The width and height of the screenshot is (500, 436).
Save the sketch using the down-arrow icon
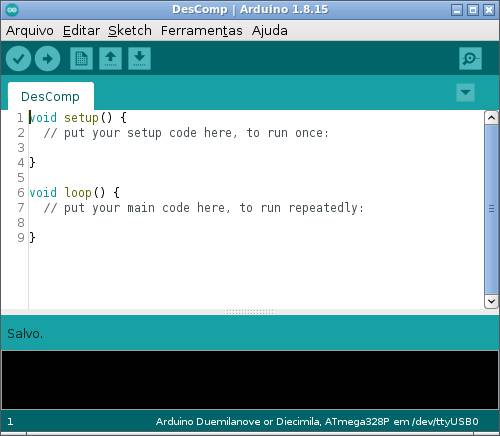[x=139, y=59]
